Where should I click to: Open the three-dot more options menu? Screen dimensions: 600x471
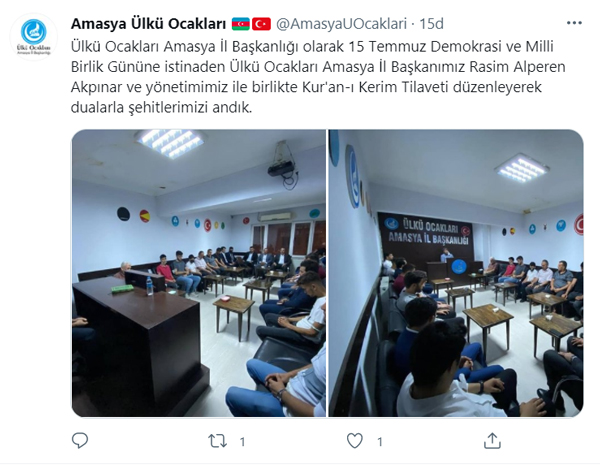[x=574, y=23]
